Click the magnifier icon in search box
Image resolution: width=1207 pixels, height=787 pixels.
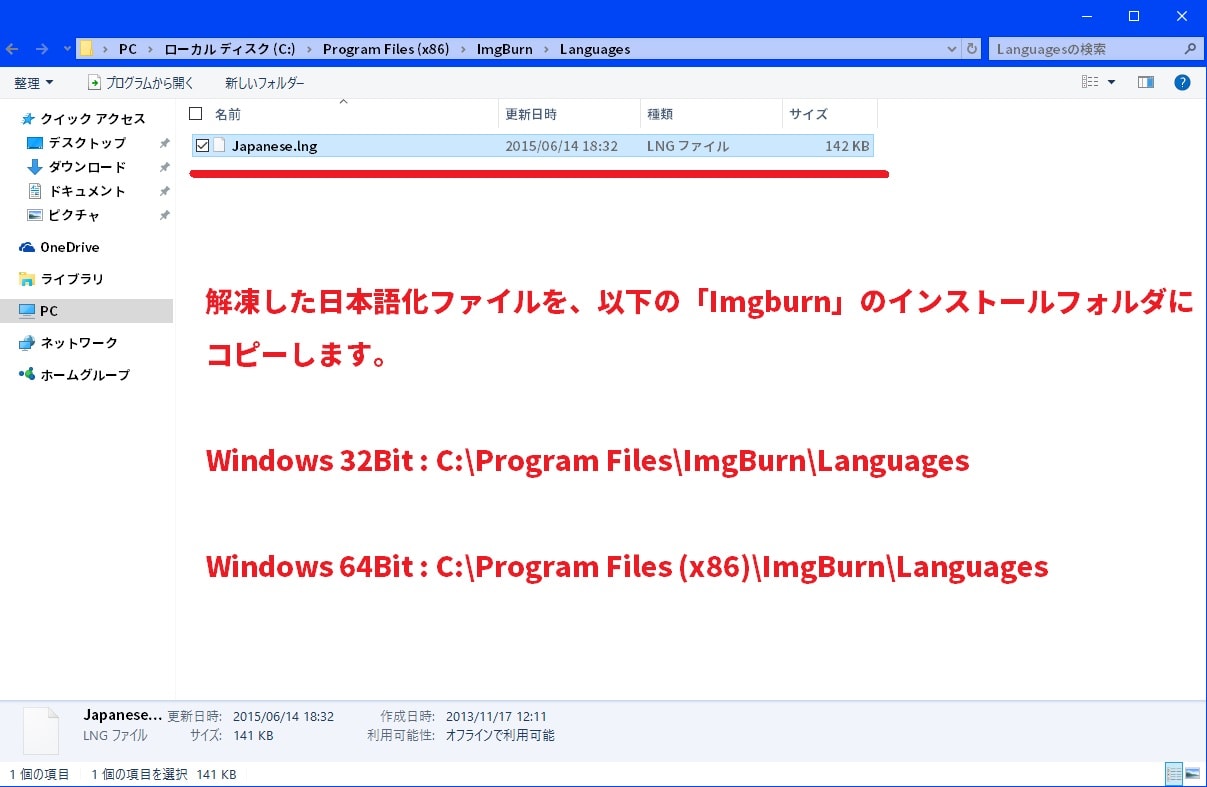[1190, 49]
